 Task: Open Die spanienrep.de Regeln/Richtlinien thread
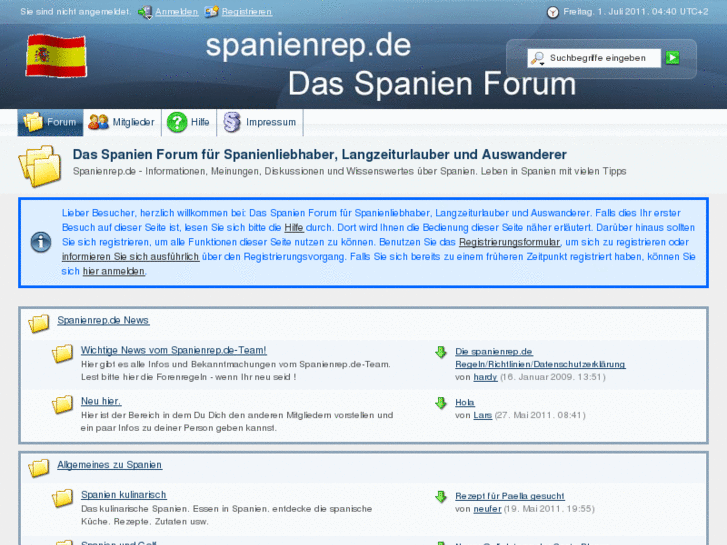click(540, 358)
